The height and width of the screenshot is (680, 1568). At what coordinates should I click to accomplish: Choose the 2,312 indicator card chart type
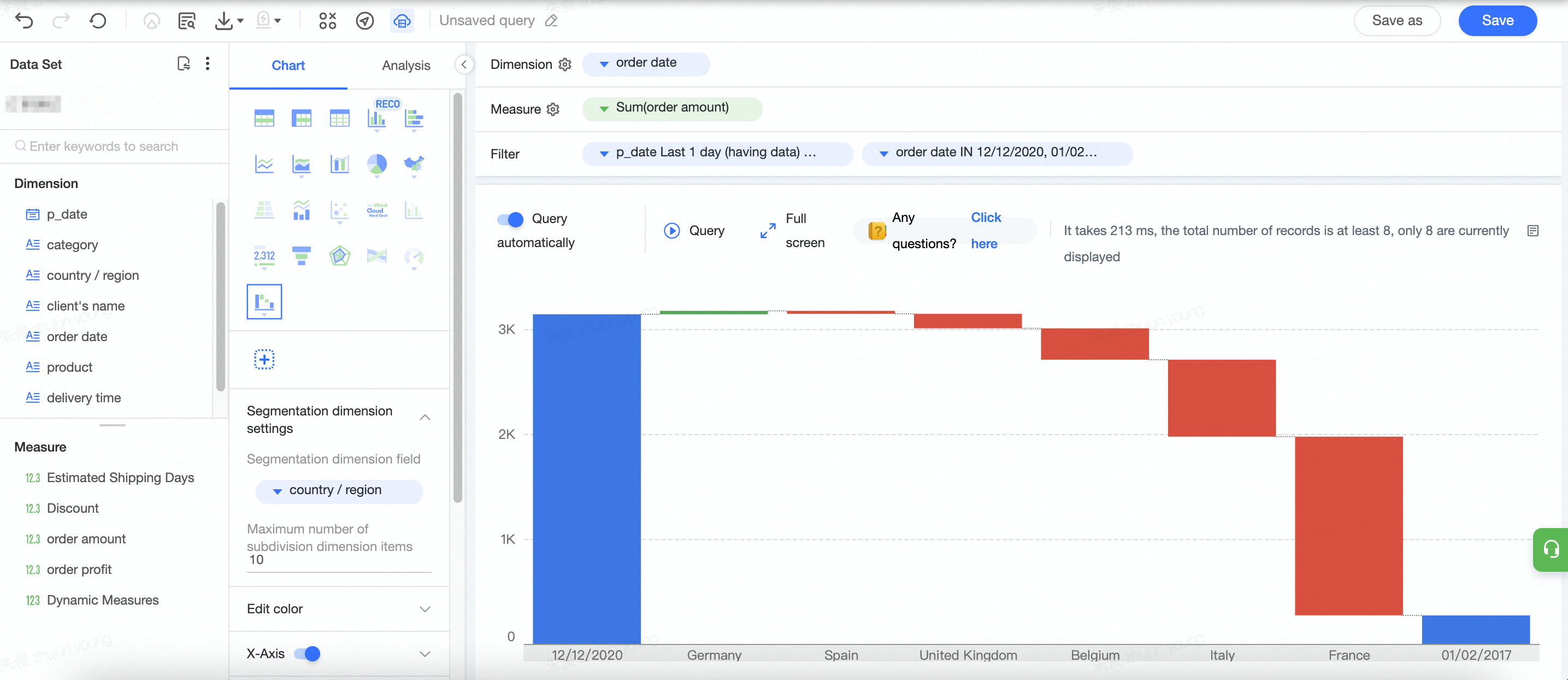pos(264,256)
